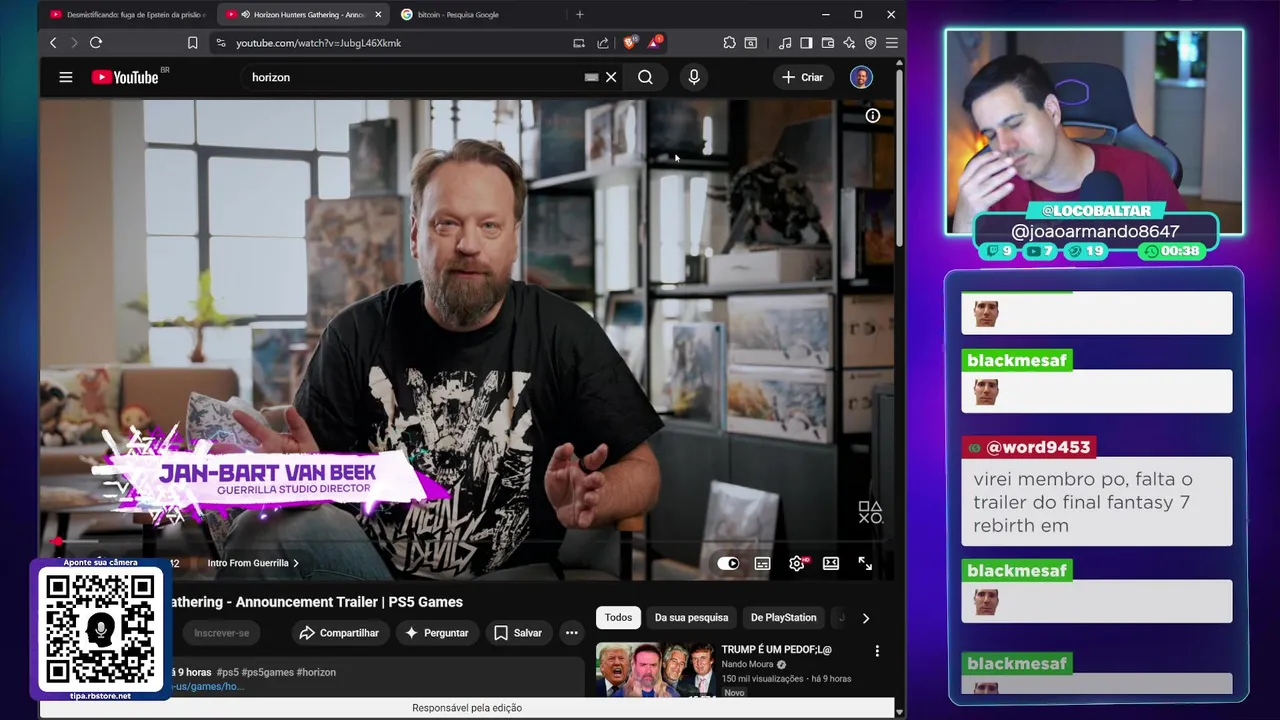Enter fullscreen video mode
This screenshot has height=720, width=1280.
pyautogui.click(x=865, y=563)
